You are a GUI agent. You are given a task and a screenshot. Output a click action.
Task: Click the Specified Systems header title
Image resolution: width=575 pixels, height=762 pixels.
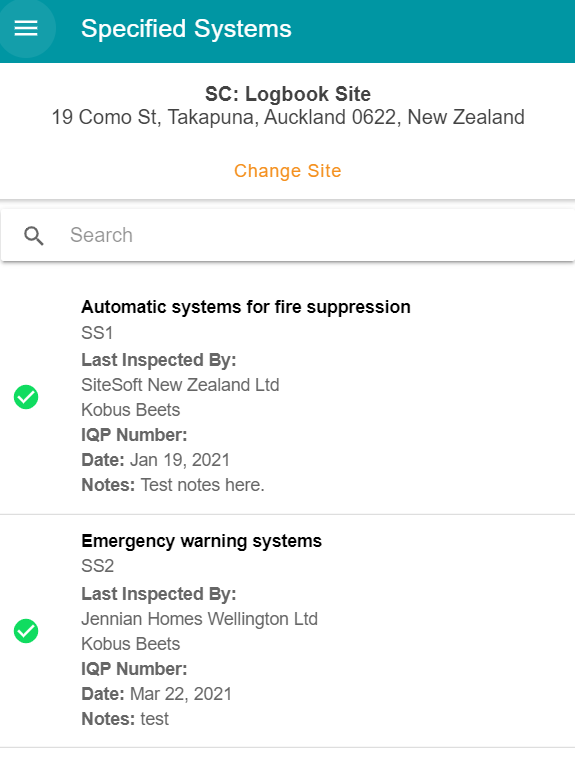186,29
